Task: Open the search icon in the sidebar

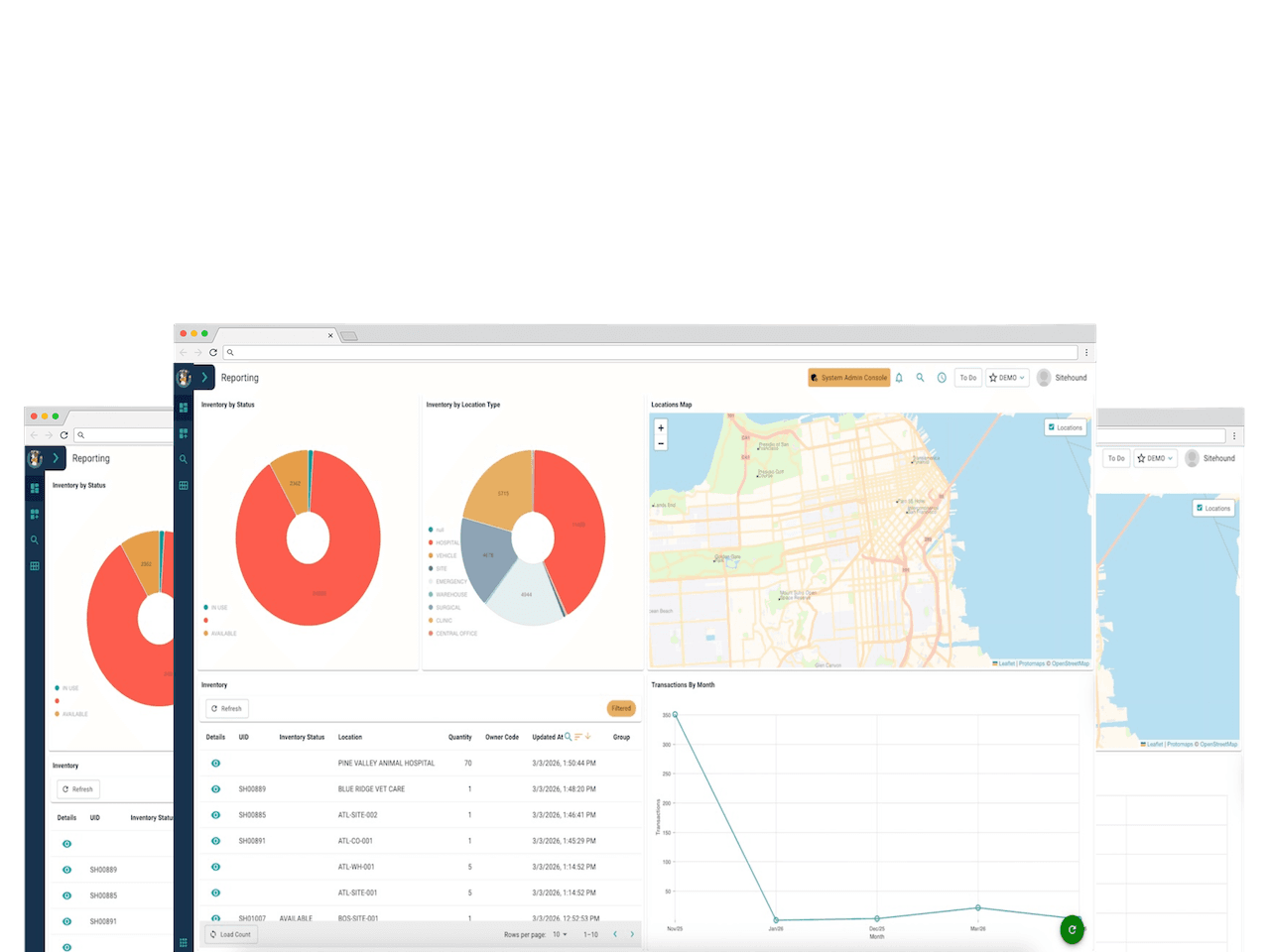Action: click(184, 459)
